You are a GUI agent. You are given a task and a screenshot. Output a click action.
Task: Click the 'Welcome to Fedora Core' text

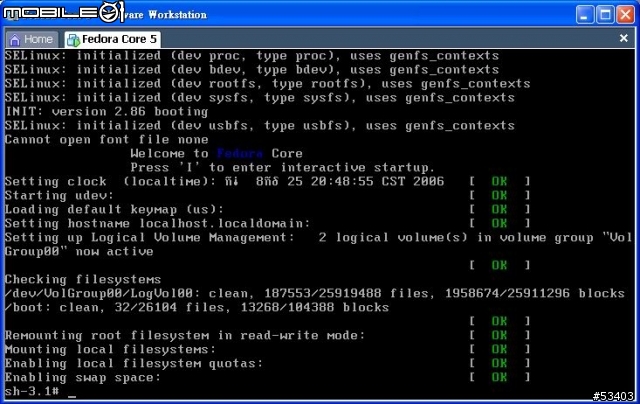[216, 153]
